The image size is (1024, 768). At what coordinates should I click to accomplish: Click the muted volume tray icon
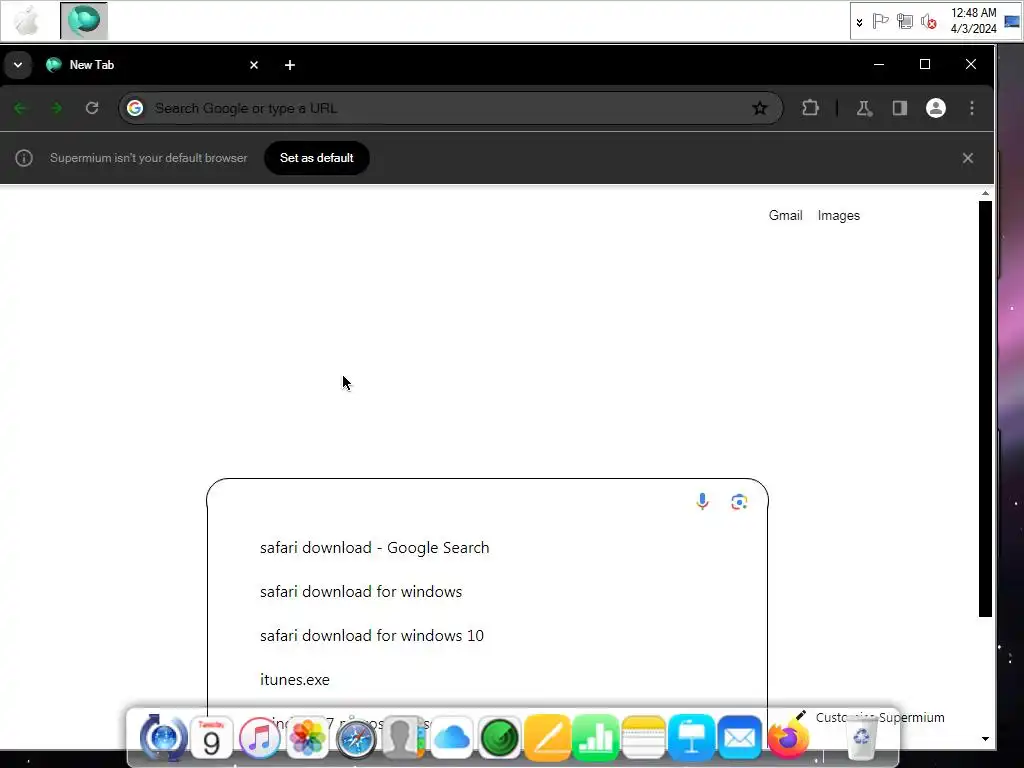point(928,22)
